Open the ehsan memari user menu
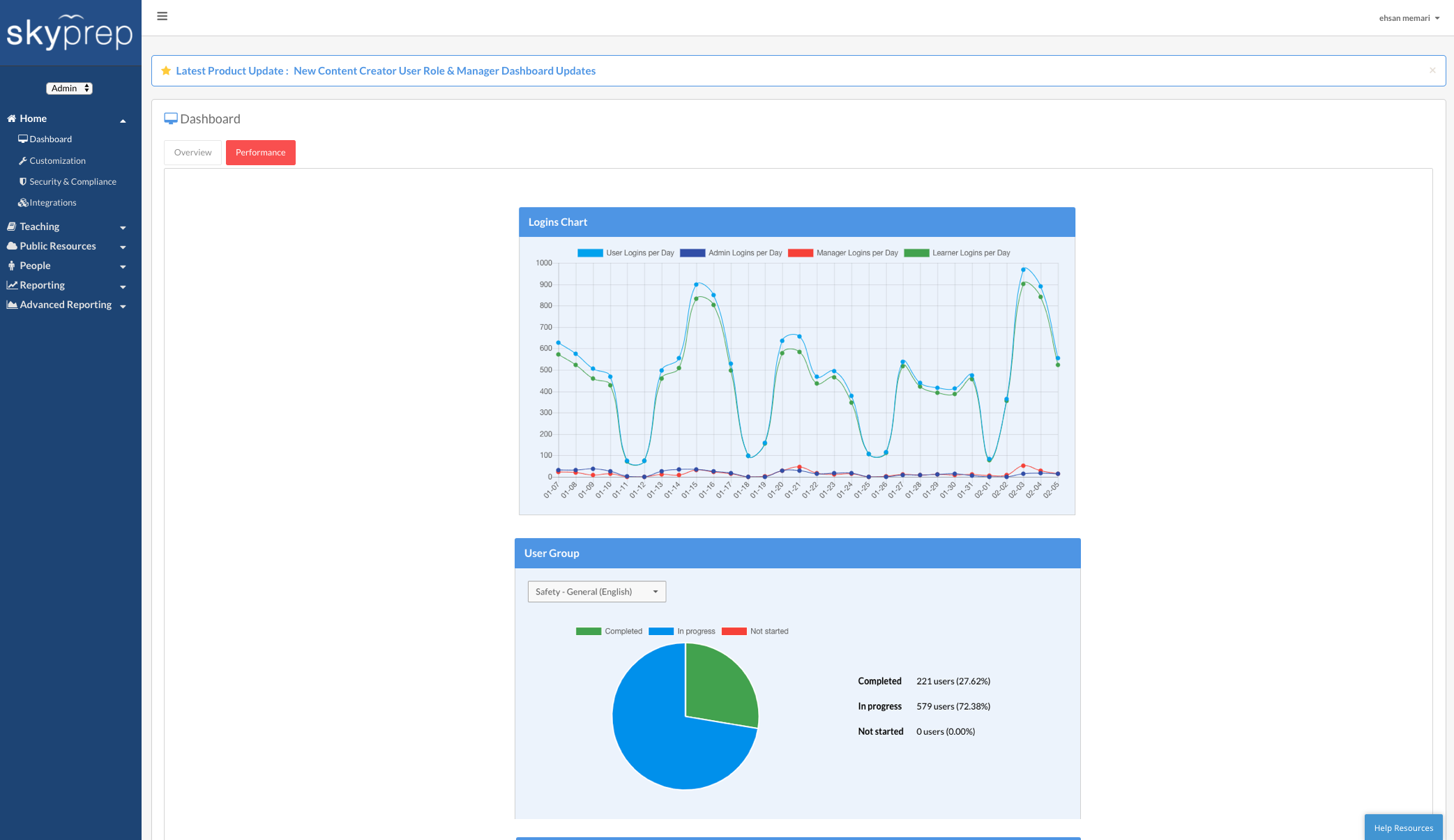 (x=1409, y=17)
